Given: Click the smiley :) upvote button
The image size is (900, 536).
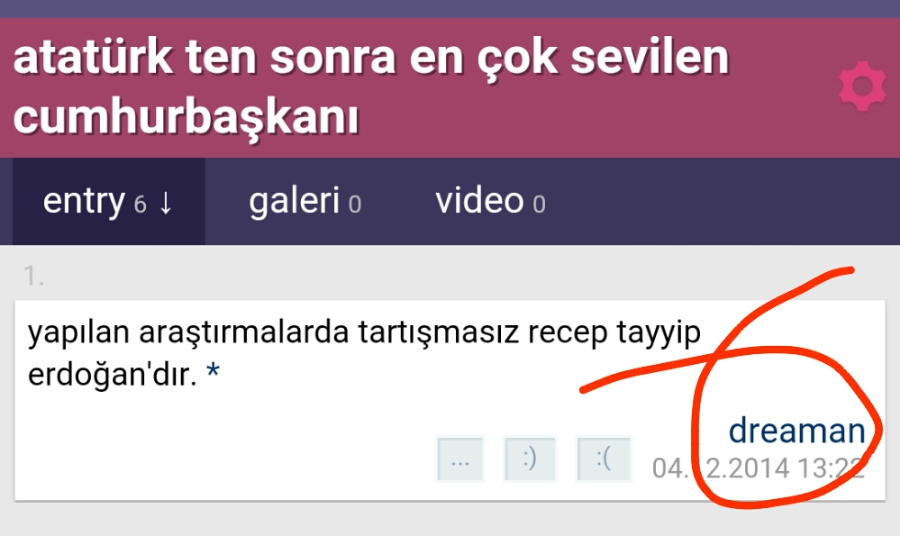Looking at the screenshot, I should (x=530, y=459).
